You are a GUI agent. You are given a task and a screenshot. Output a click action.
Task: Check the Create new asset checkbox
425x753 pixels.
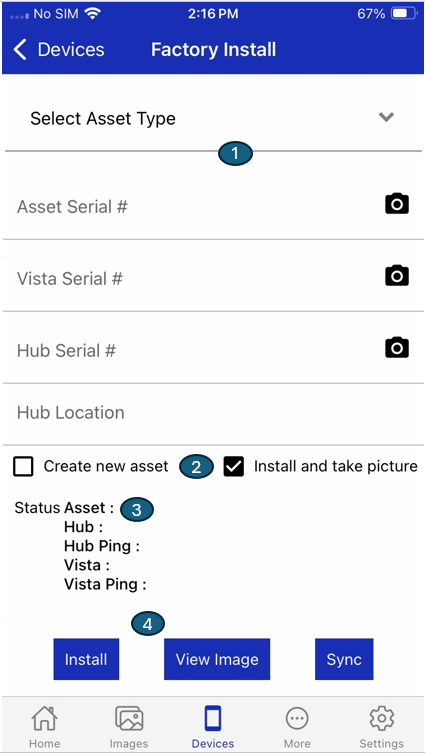24,466
